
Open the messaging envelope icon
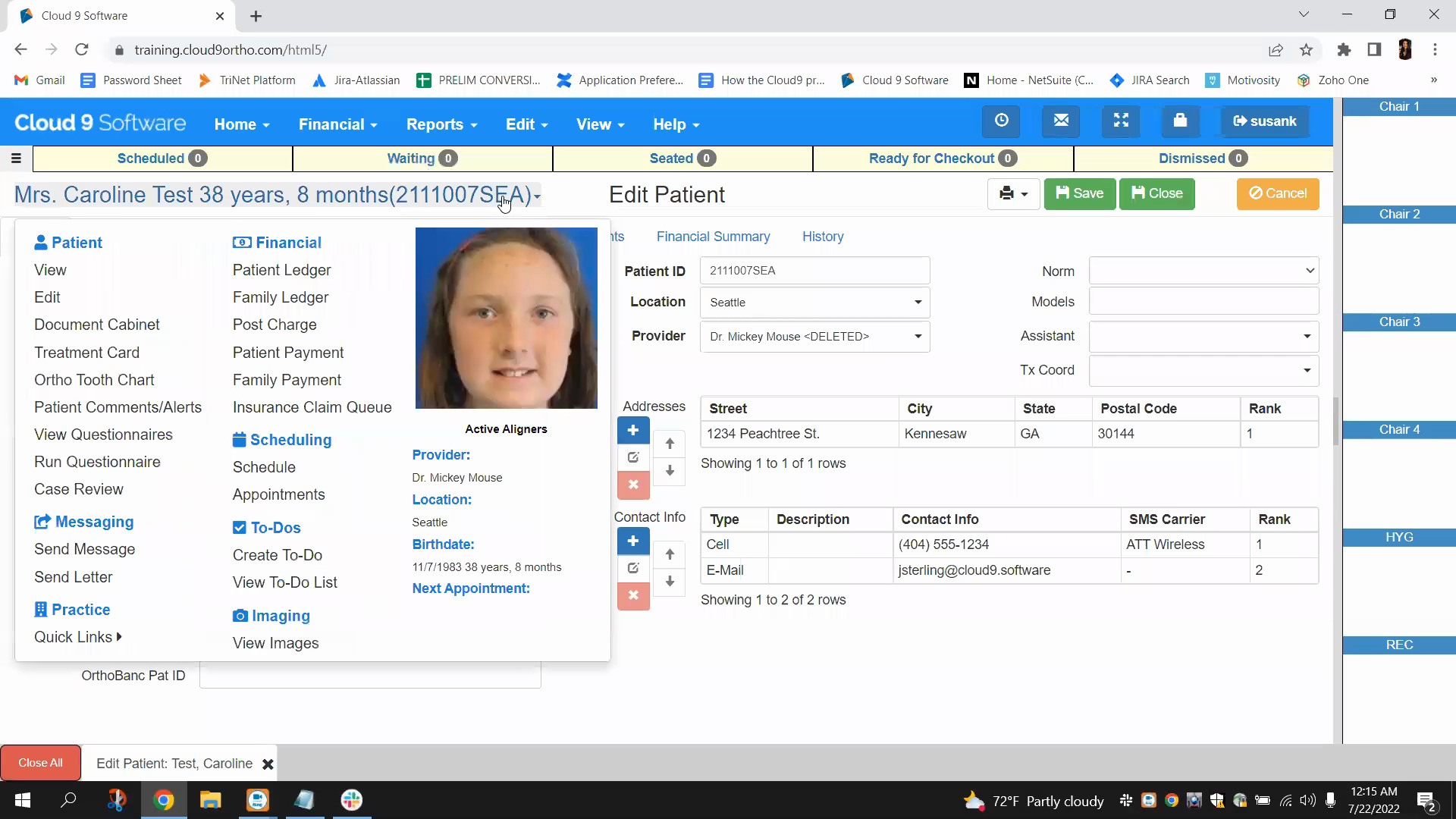(1060, 121)
